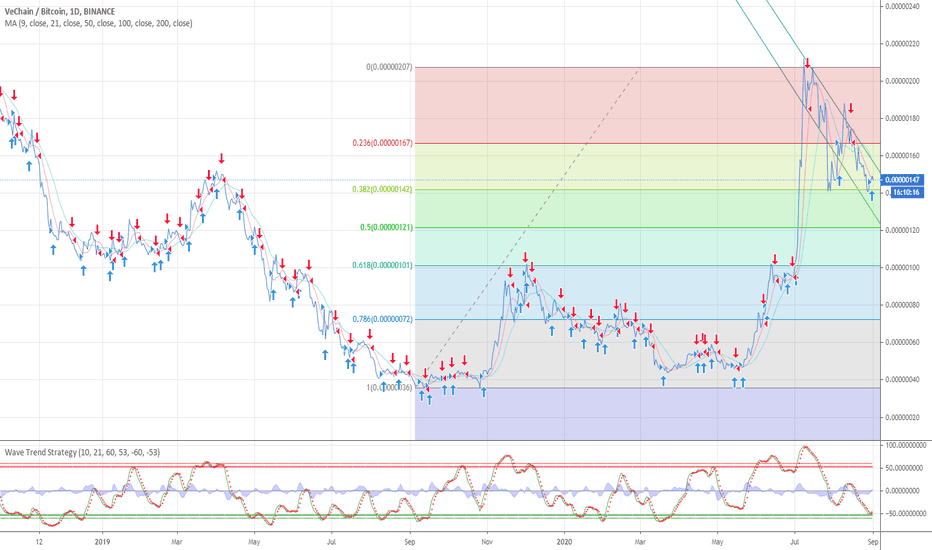The image size is (932, 550).
Task: Select the Wave Trend Strategy indicator title
Action: [82, 452]
